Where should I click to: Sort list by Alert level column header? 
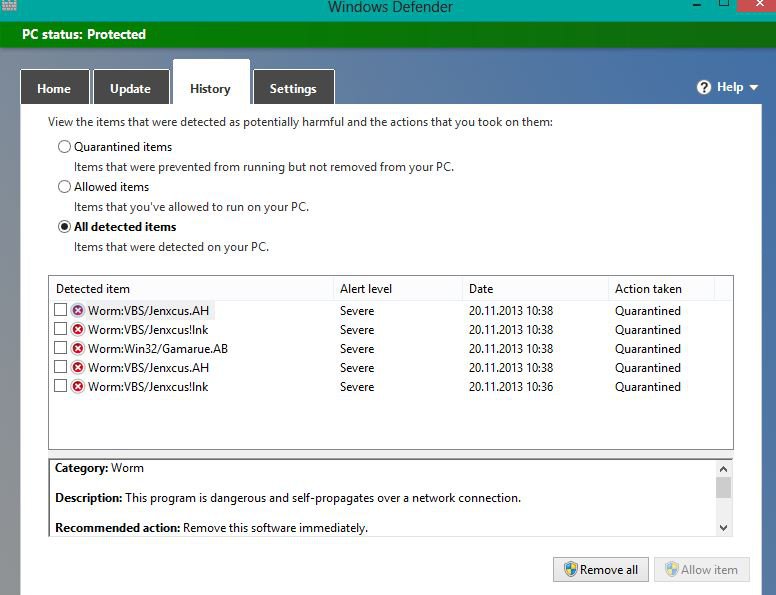coord(366,289)
